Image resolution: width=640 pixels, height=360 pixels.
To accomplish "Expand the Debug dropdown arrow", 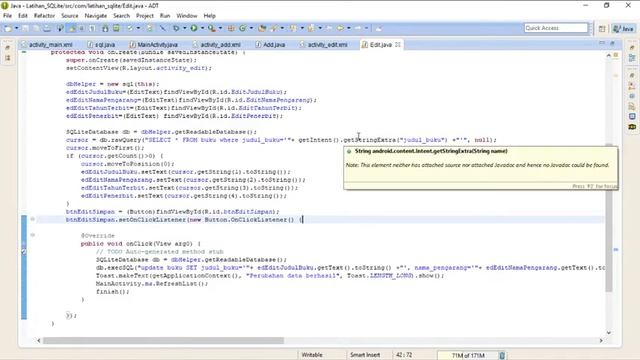I will (184, 28).
